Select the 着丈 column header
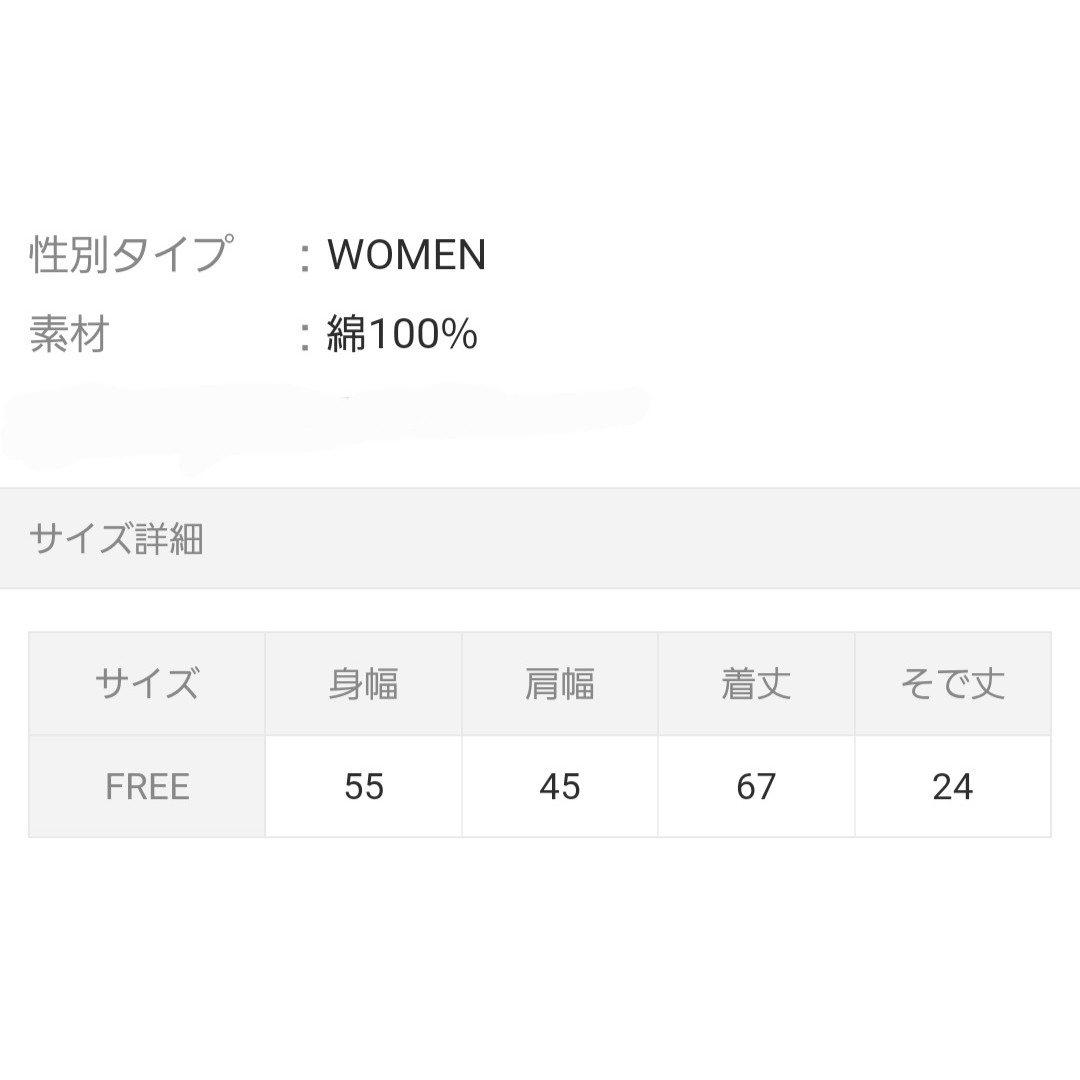1080x1080 pixels. pos(756,683)
